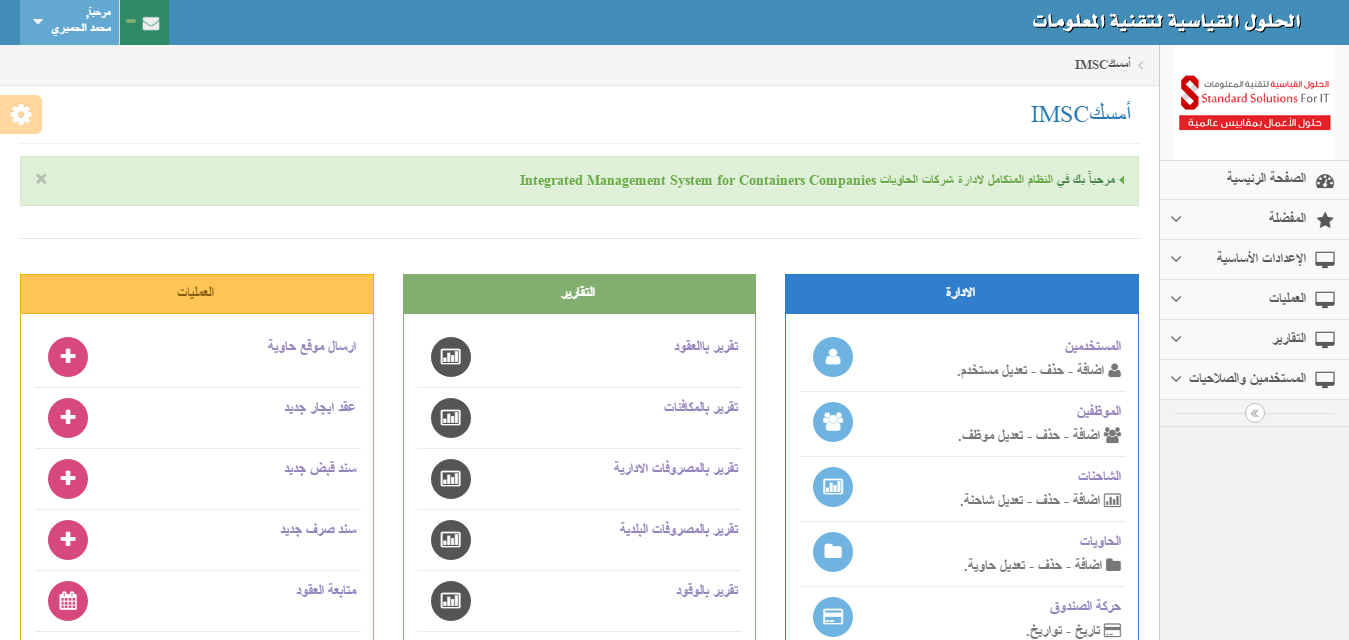Click the orange العمليات panel header
Screen dimensions: 1349x640
[x=196, y=293]
